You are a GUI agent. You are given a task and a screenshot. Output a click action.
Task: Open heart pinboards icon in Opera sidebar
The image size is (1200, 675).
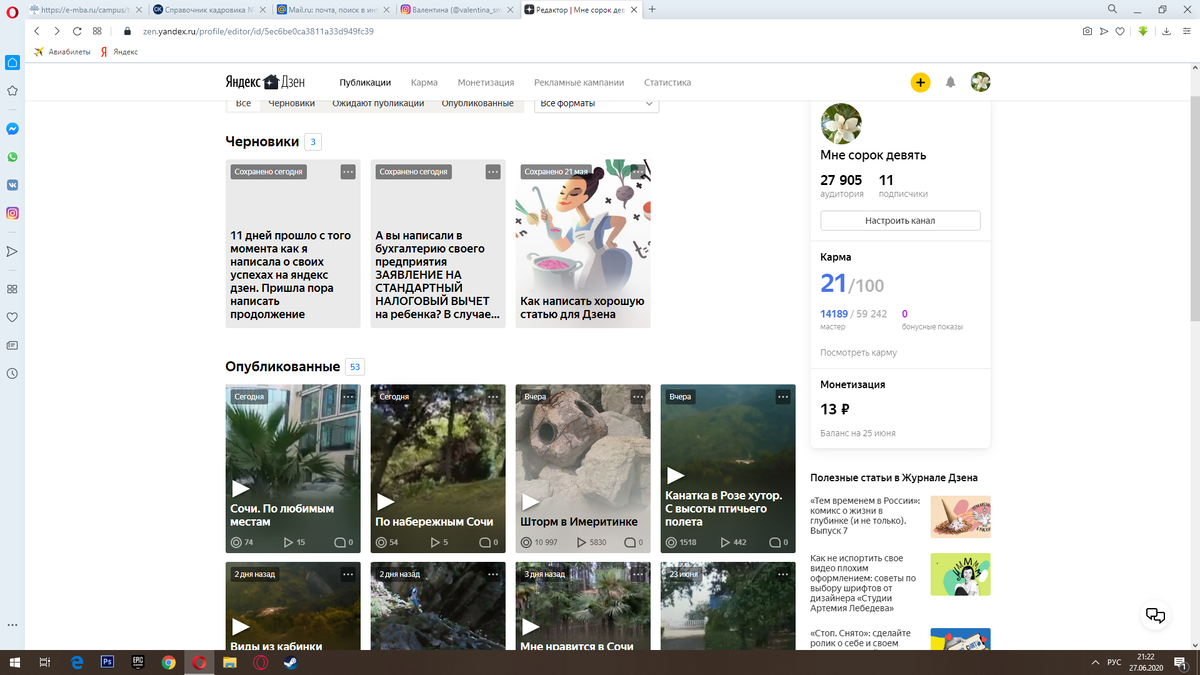13,317
